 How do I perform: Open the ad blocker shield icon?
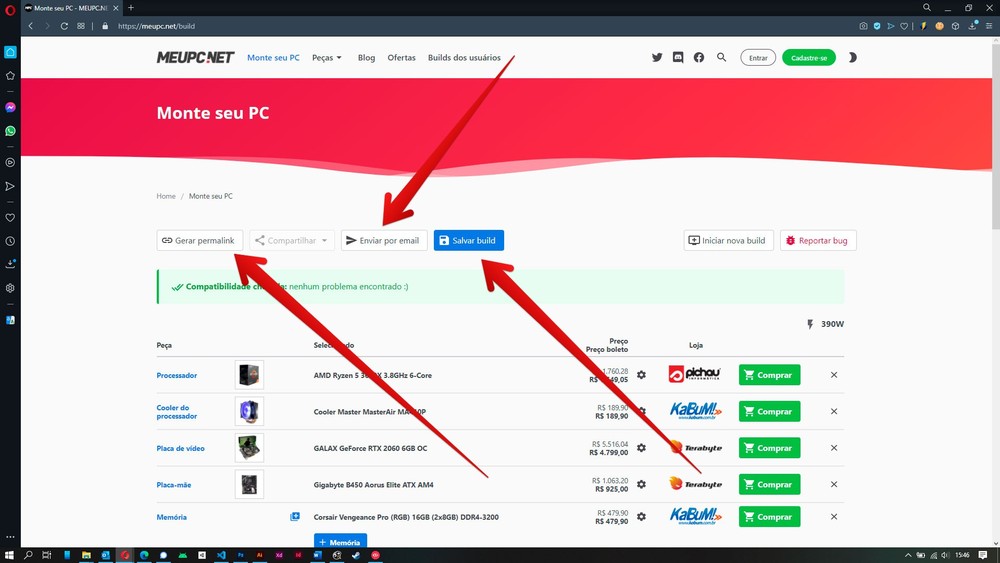point(877,26)
